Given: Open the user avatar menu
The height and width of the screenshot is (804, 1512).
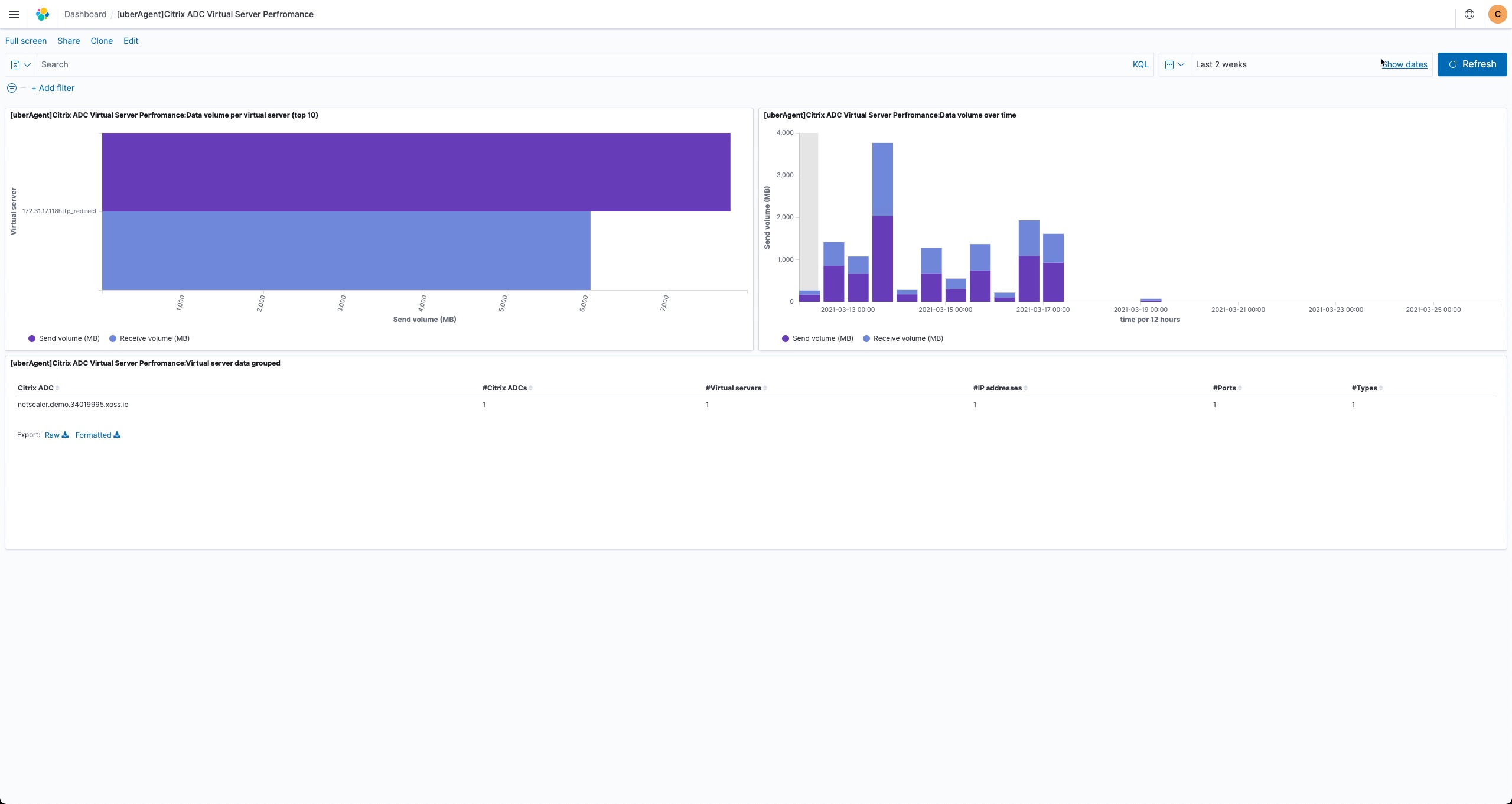Looking at the screenshot, I should (1497, 14).
